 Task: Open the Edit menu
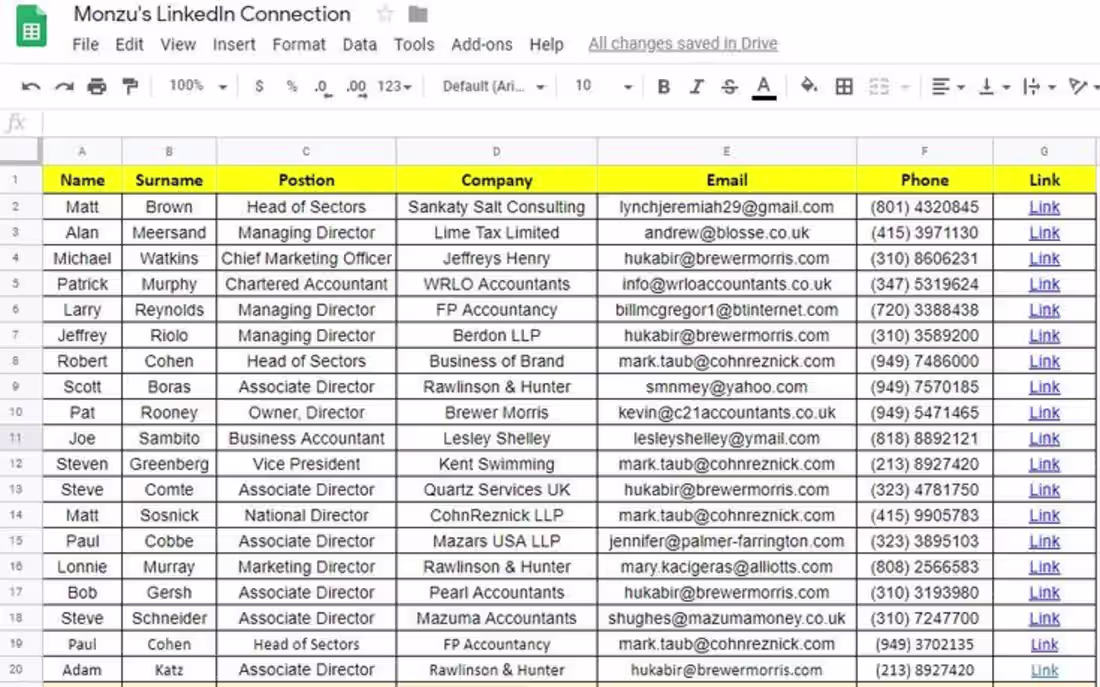coord(129,44)
